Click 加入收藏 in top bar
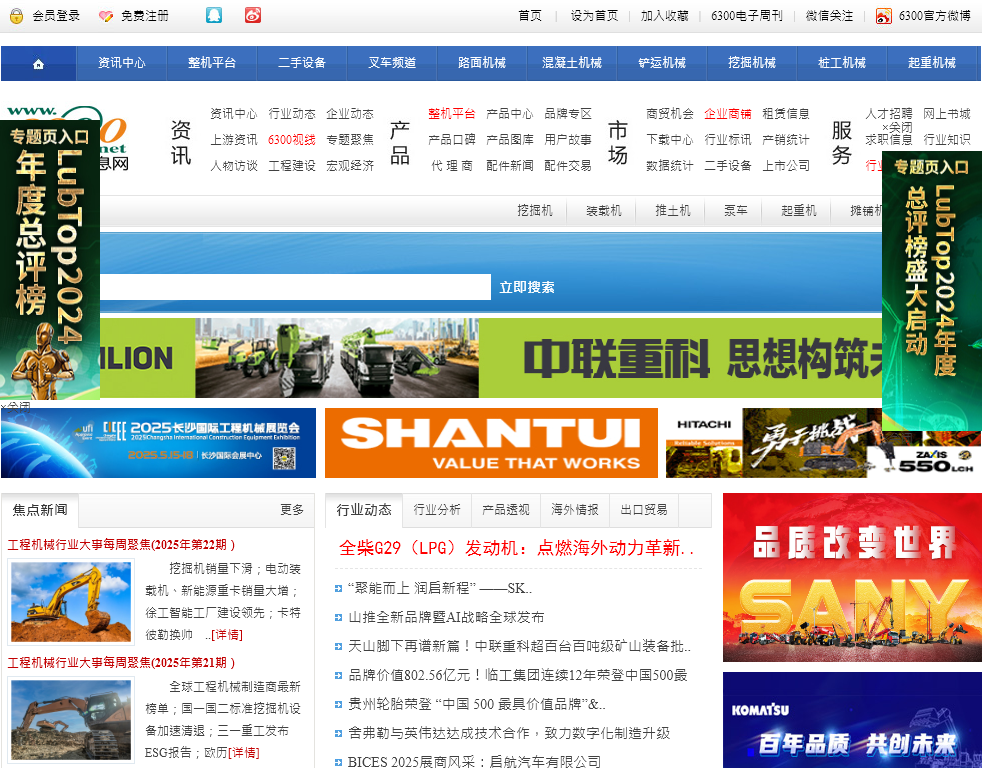 (x=664, y=16)
